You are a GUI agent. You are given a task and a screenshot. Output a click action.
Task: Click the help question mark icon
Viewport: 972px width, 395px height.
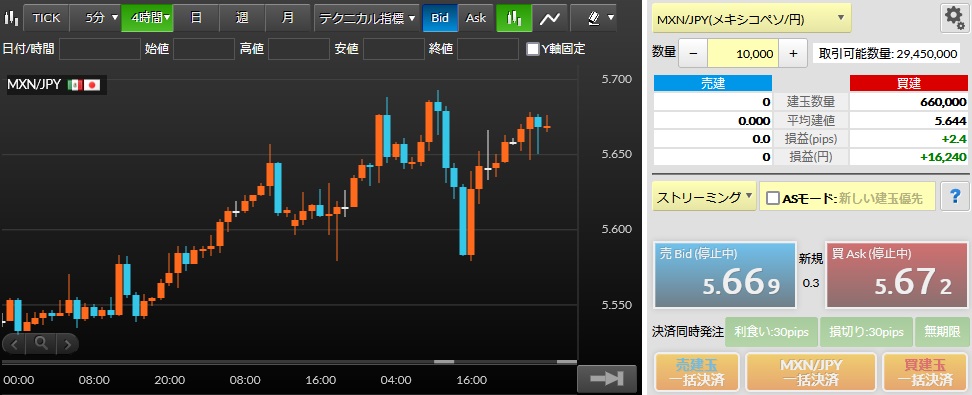tap(955, 197)
